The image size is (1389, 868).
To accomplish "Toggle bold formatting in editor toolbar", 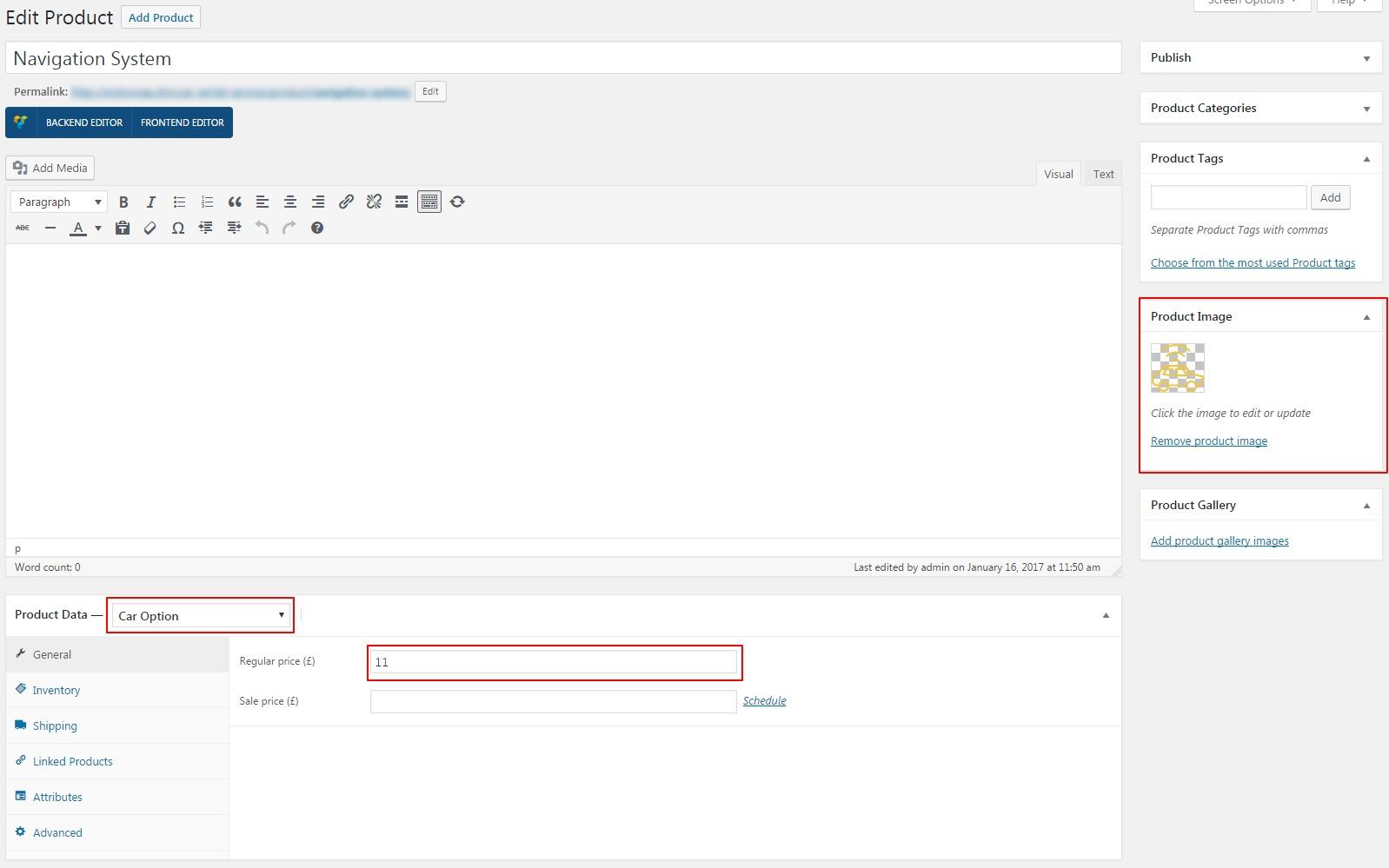I will pos(123,202).
